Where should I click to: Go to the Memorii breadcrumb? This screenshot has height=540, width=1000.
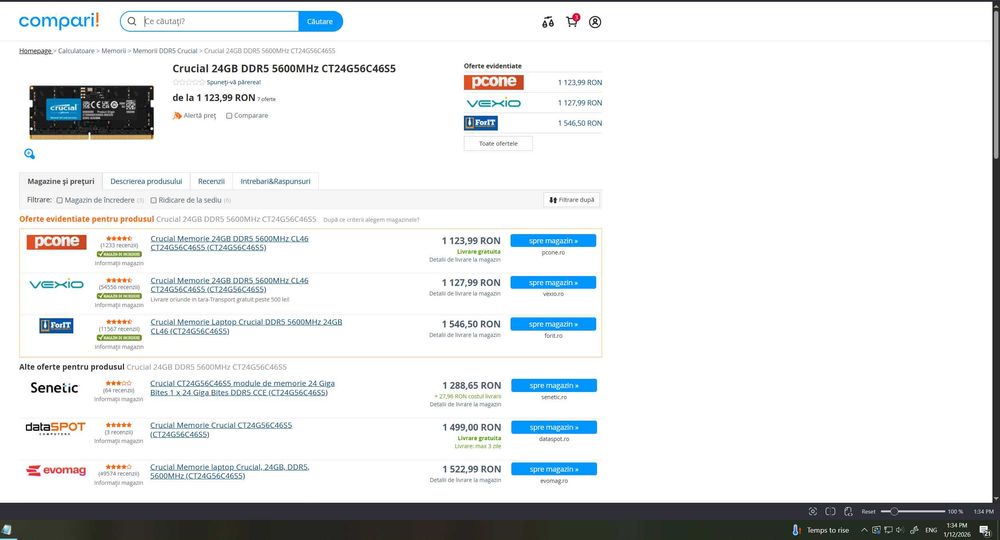pos(114,50)
